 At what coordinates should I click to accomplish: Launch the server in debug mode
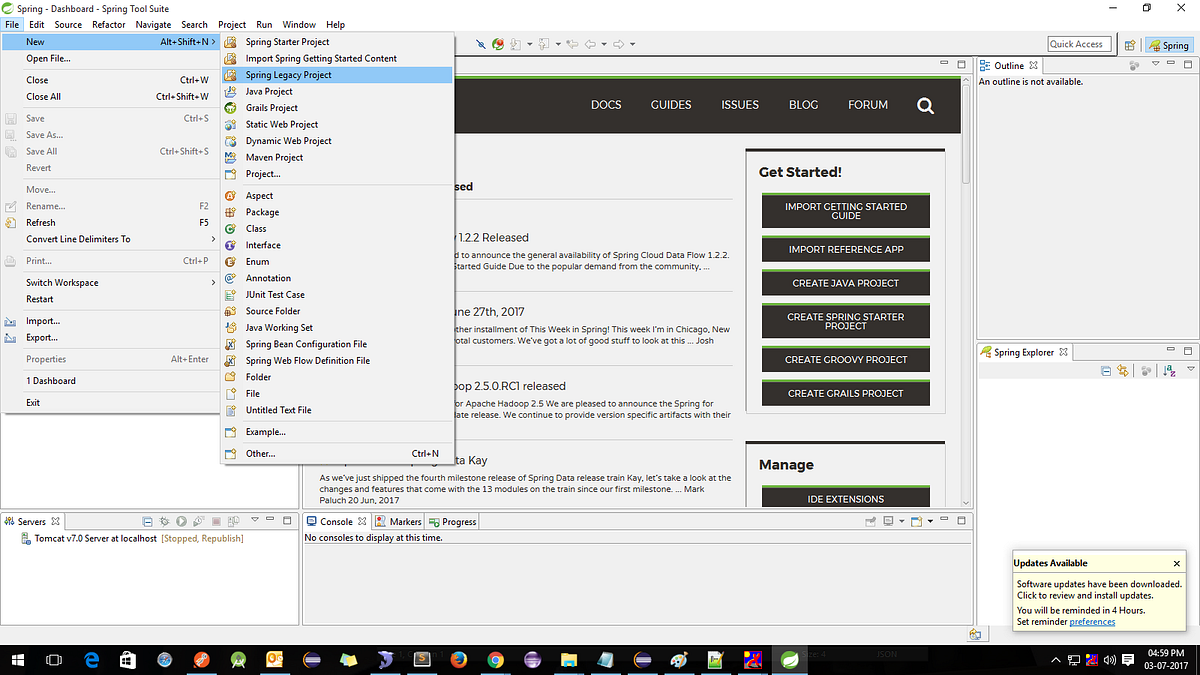[164, 521]
